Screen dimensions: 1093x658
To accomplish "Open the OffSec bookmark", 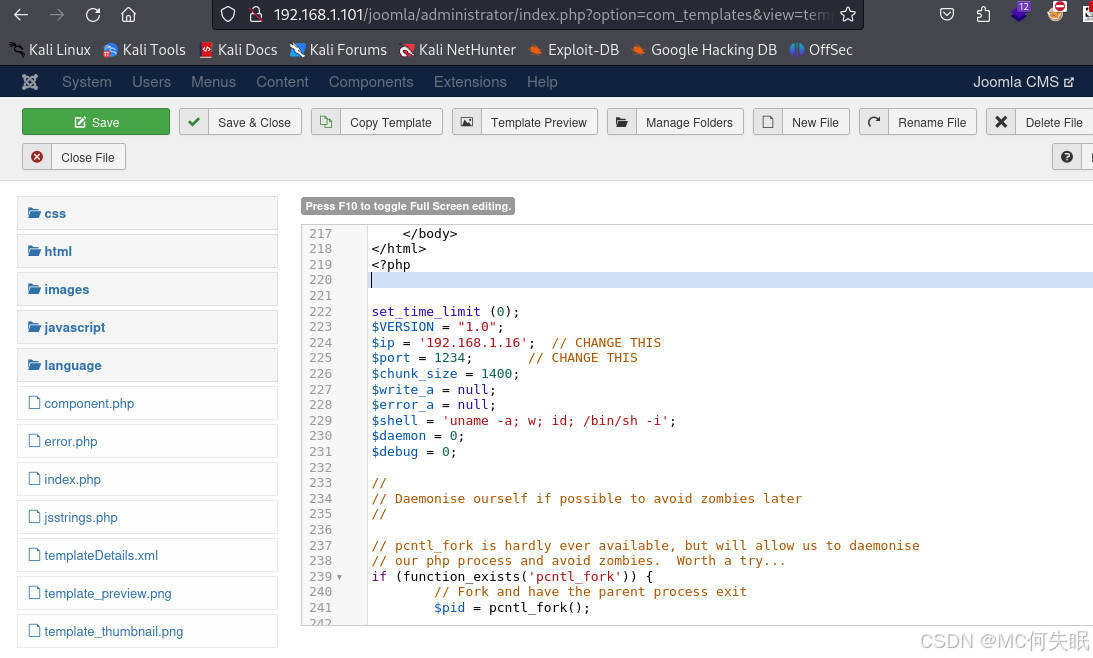I will click(821, 49).
